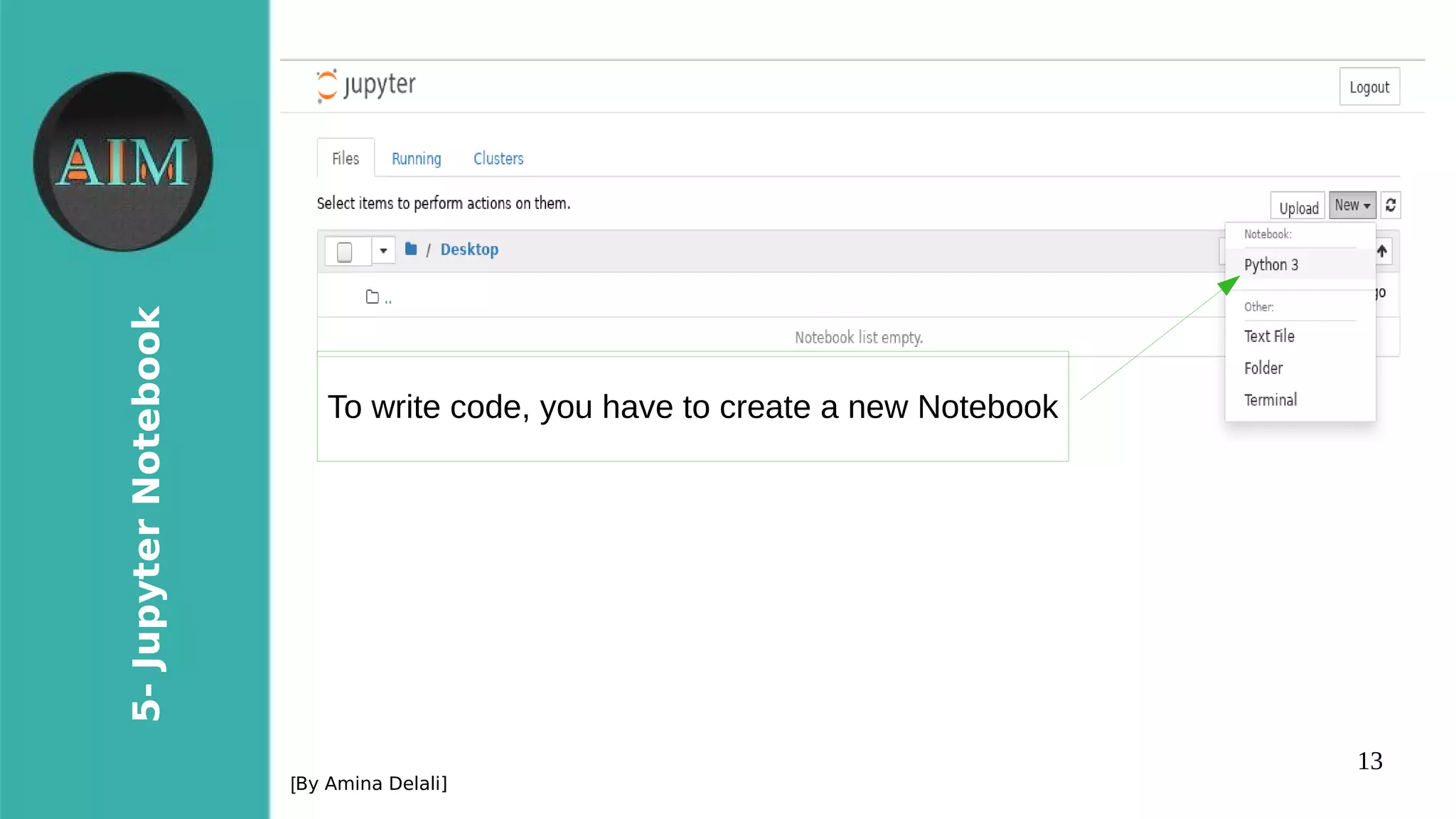Toggle the select-all checkbox
Viewport: 1456px width, 819px height.
(344, 252)
